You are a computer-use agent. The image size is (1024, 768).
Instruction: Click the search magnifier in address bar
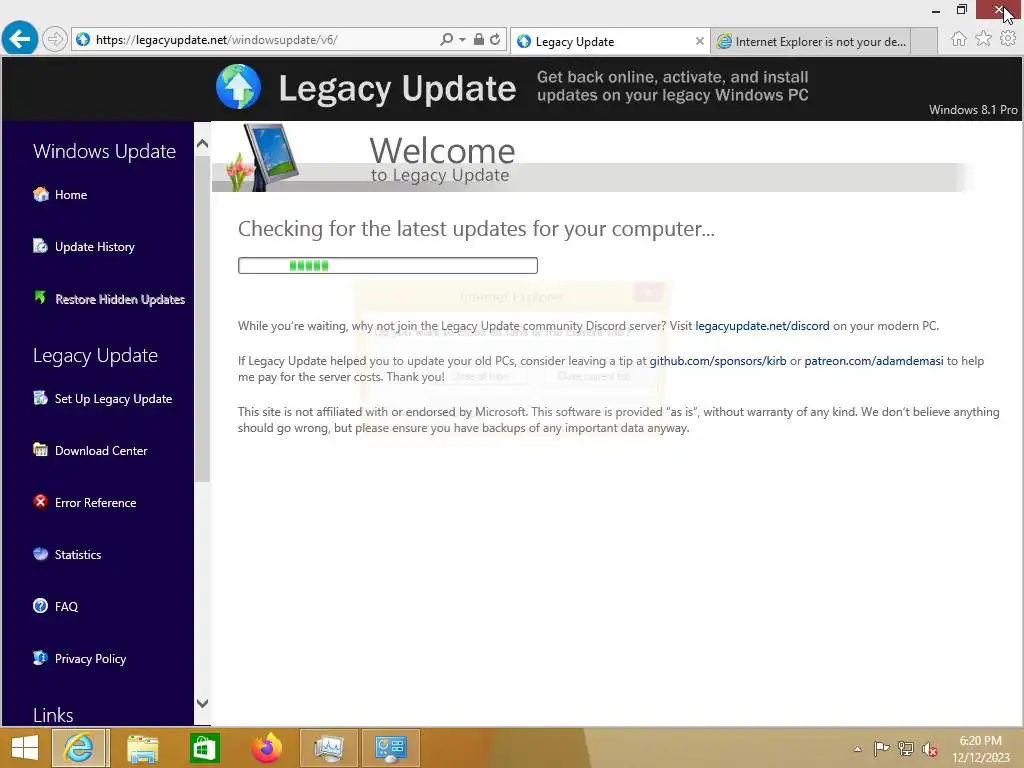[x=446, y=39]
